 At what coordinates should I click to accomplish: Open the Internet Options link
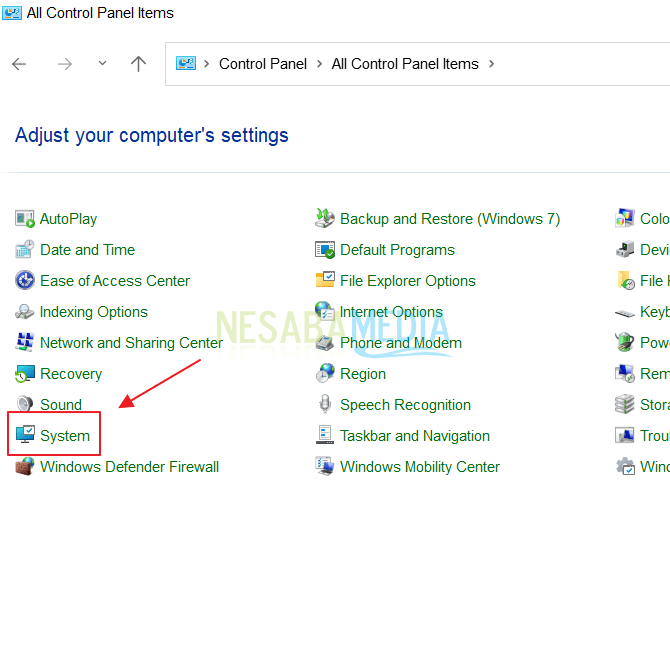click(391, 312)
